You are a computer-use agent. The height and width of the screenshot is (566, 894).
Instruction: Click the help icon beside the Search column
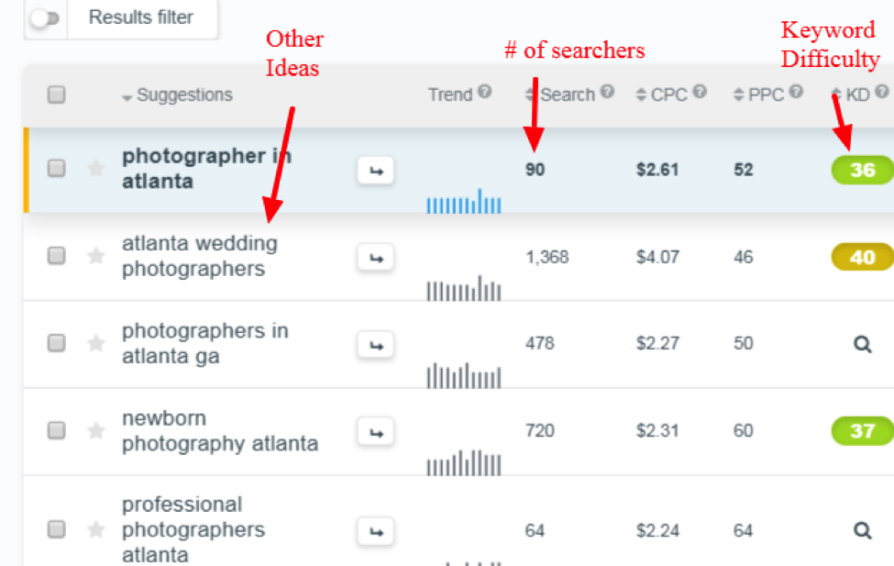607,92
